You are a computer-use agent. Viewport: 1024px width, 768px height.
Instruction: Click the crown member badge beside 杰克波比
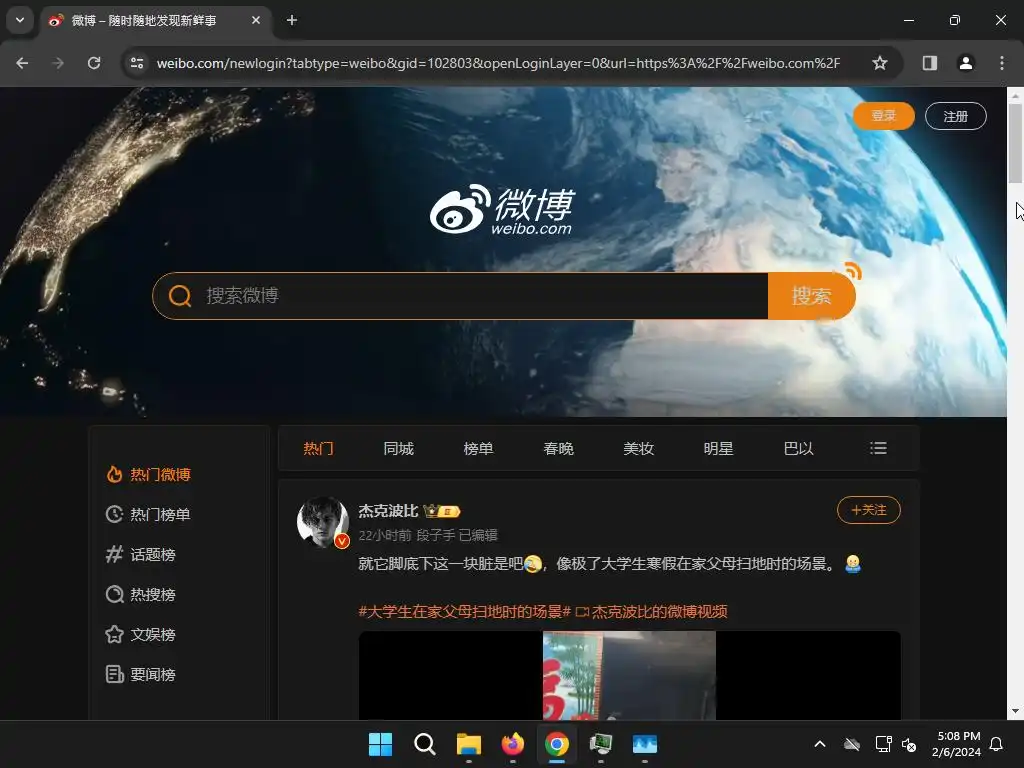(x=441, y=511)
